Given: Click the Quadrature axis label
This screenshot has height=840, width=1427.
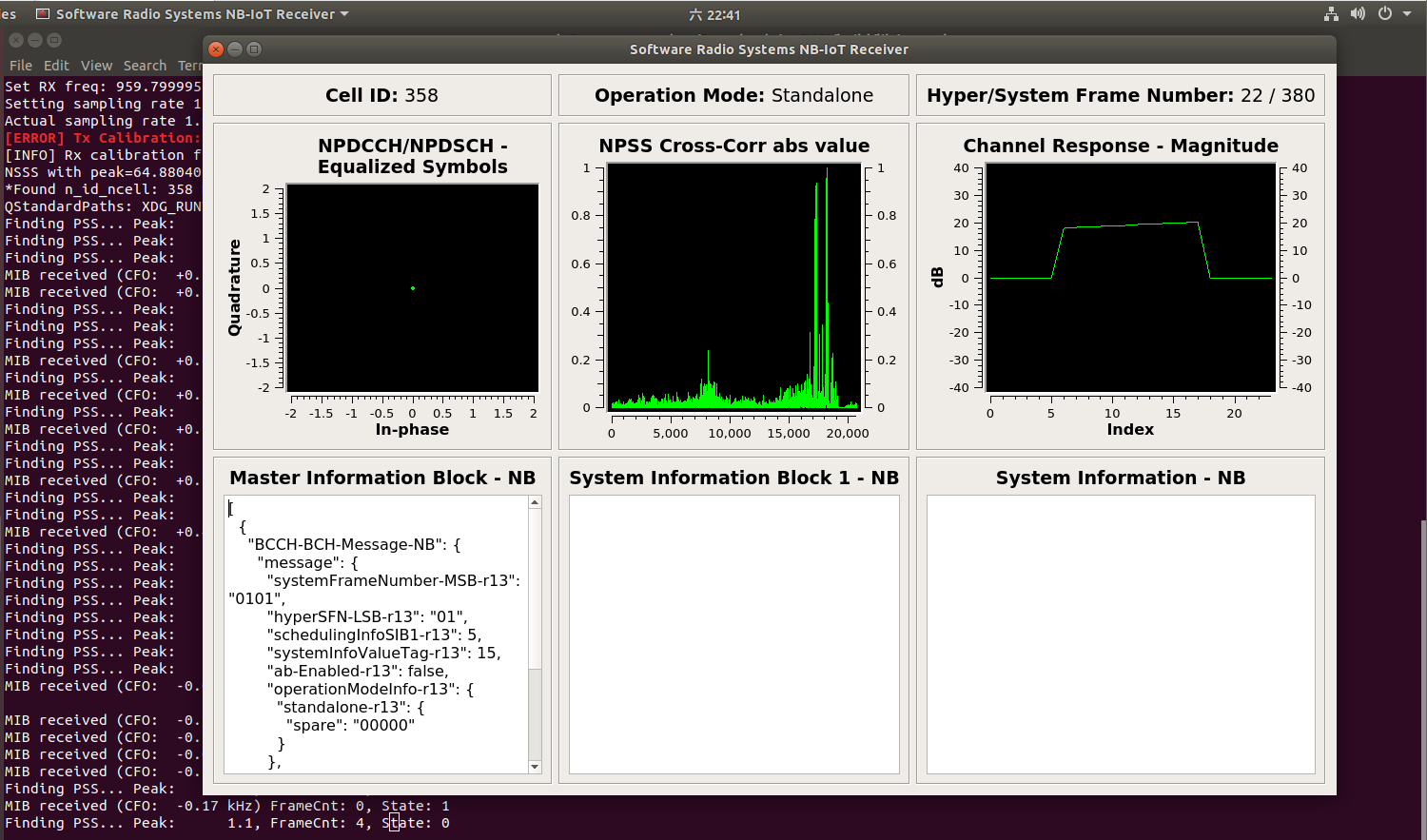Looking at the screenshot, I should coord(234,287).
